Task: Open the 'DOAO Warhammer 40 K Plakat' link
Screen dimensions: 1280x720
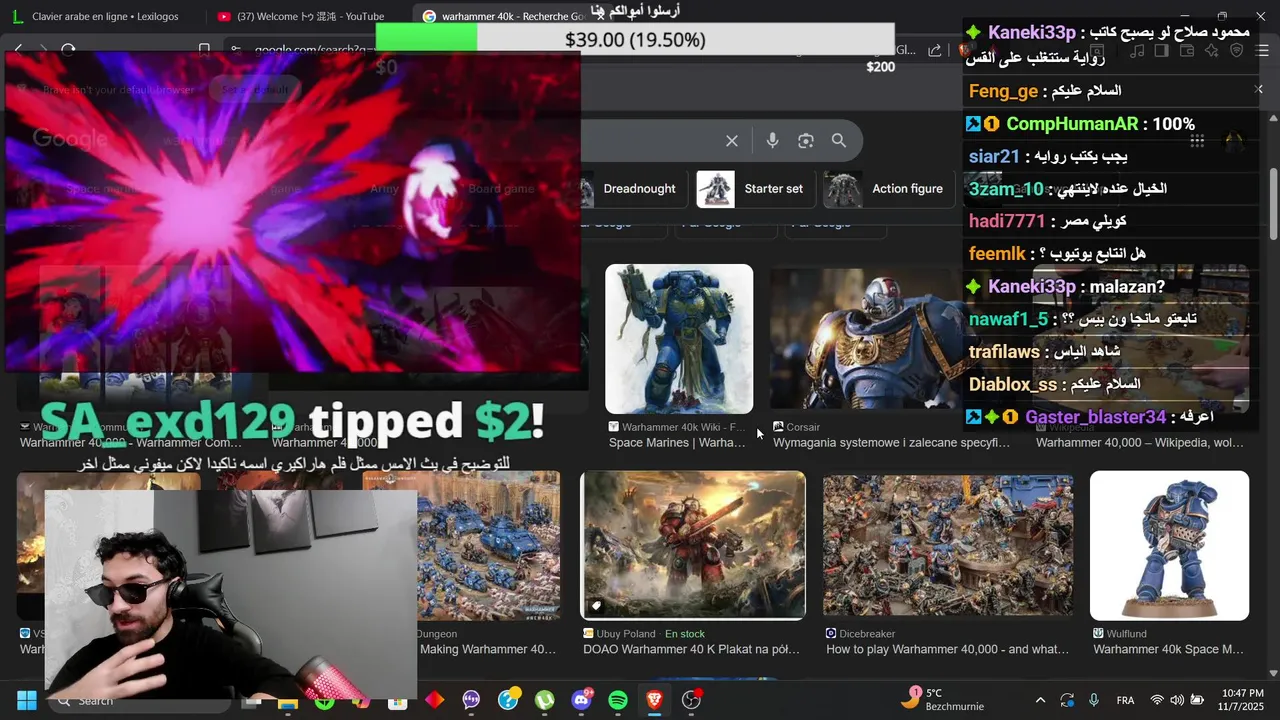Action: click(691, 650)
